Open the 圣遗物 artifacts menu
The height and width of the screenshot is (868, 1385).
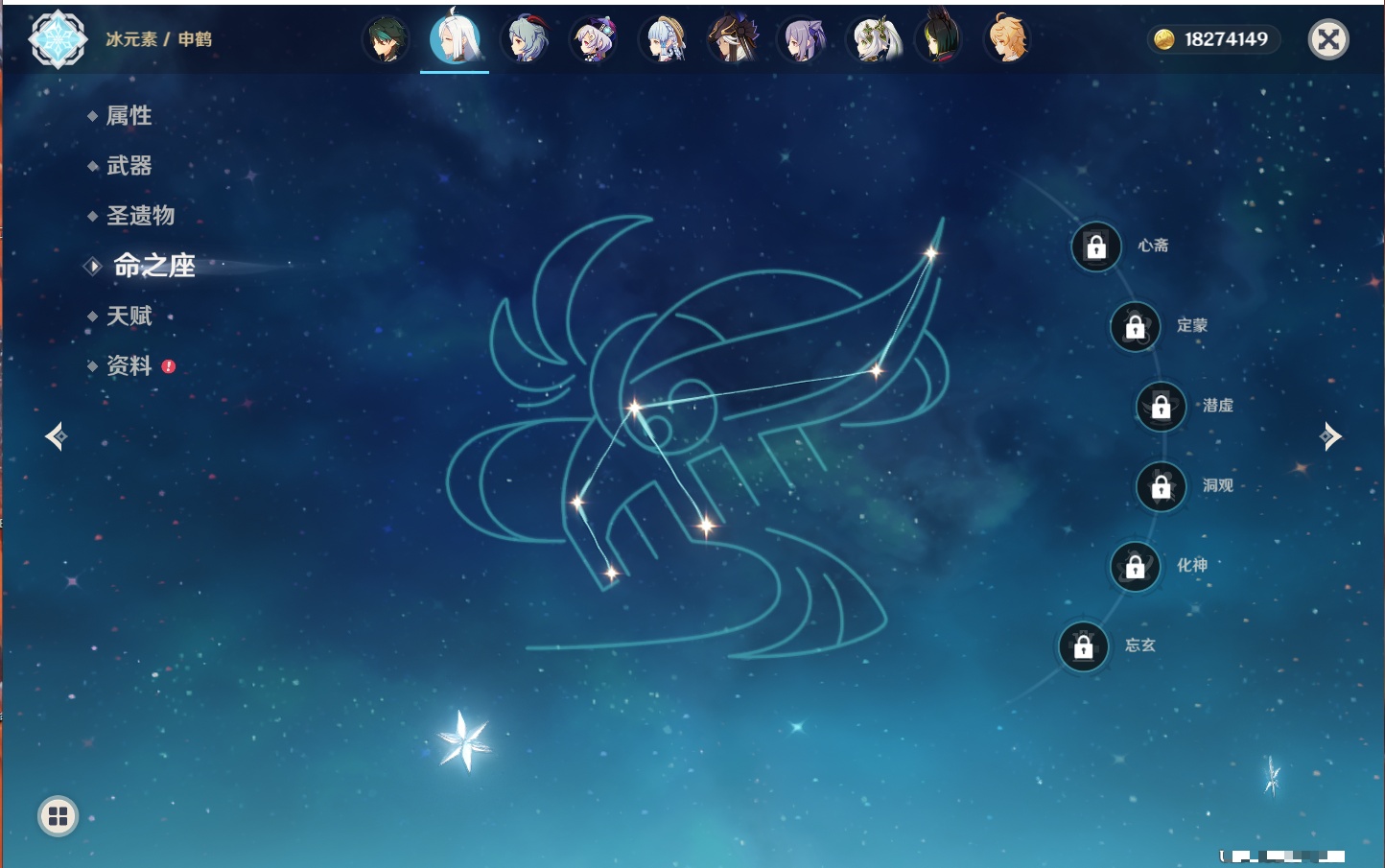[x=140, y=216]
